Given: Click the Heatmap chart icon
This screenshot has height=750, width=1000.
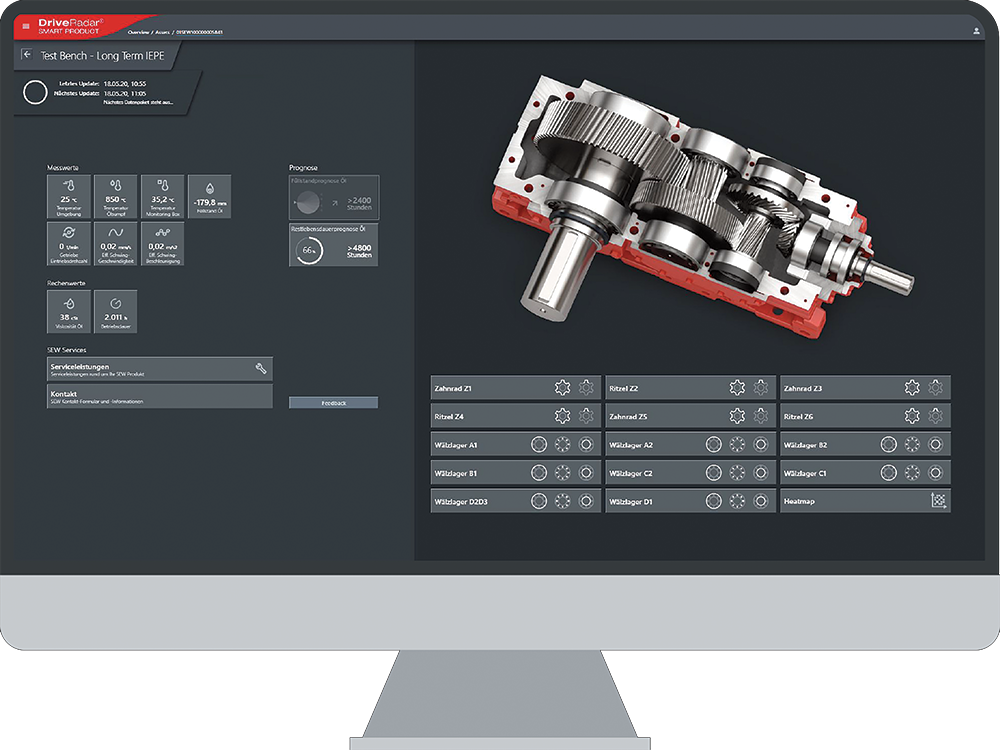Looking at the screenshot, I should (x=937, y=501).
